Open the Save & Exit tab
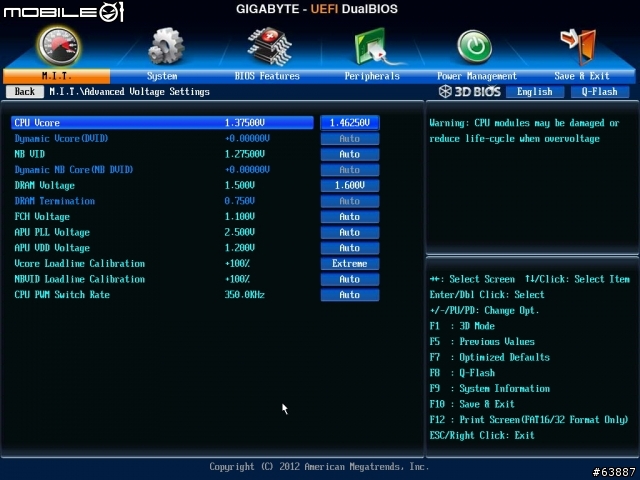This screenshot has width=640, height=480. tap(582, 76)
